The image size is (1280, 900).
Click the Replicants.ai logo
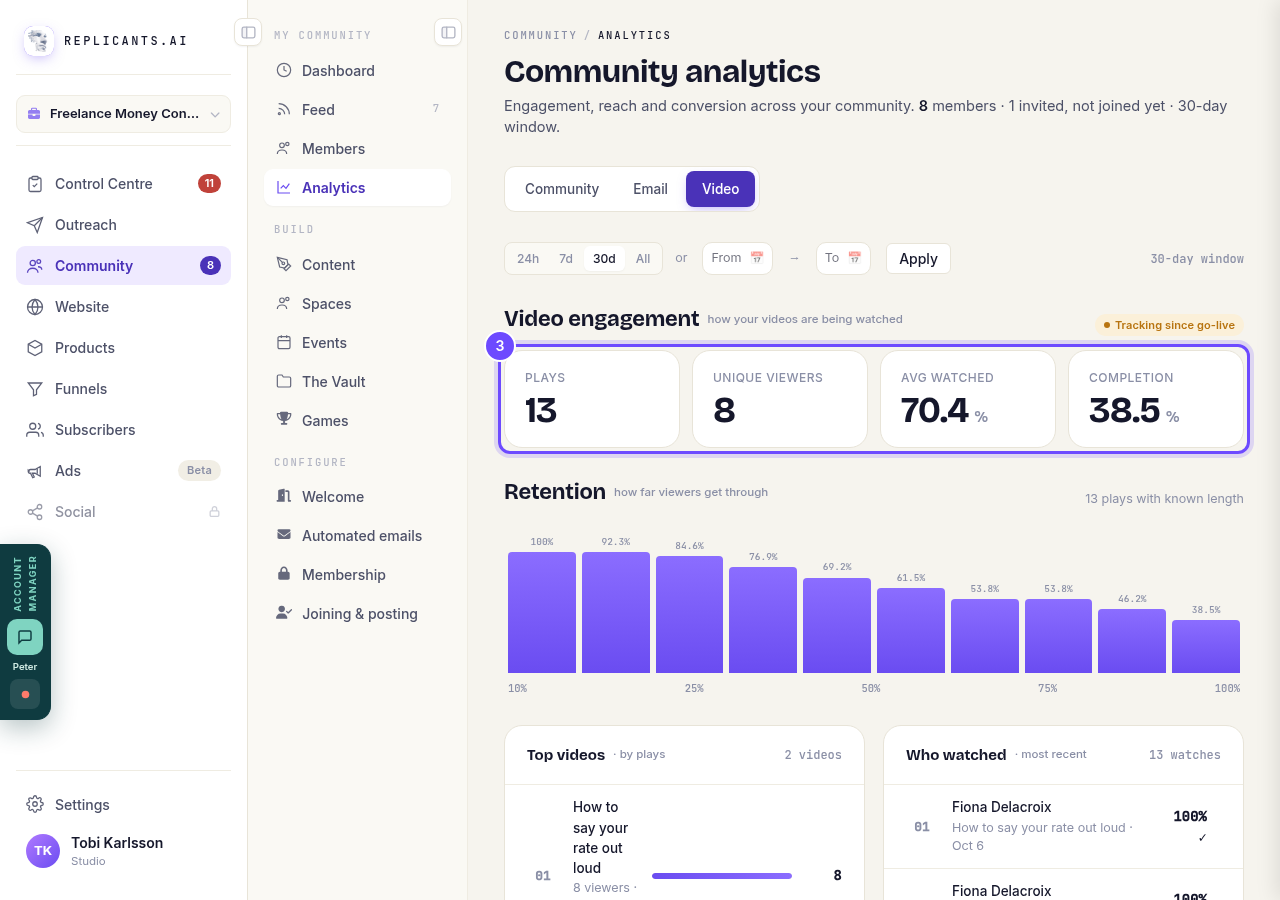pos(39,41)
